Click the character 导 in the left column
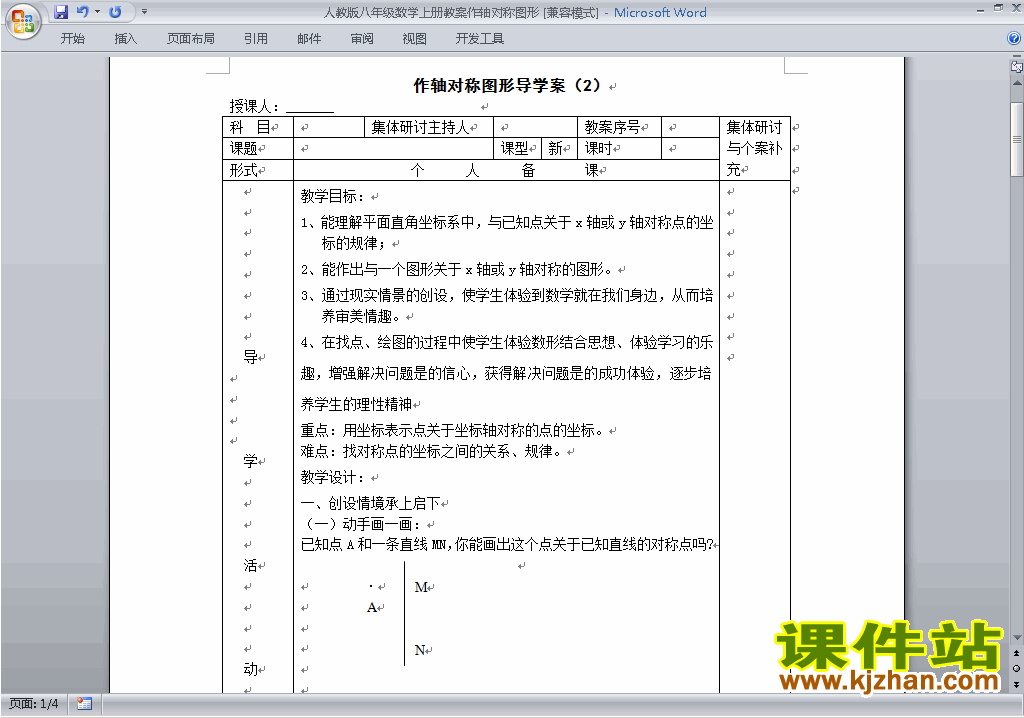Image resolution: width=1024 pixels, height=718 pixels. coord(251,357)
